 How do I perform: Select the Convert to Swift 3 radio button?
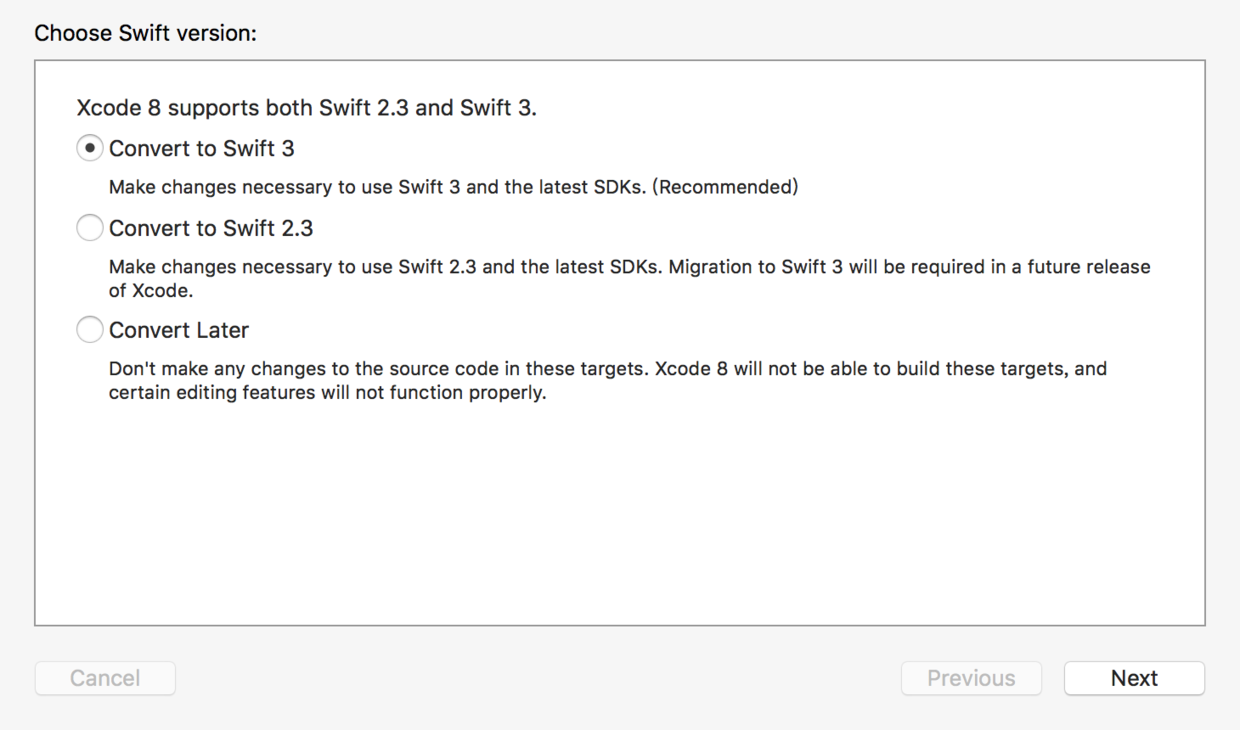tap(90, 148)
